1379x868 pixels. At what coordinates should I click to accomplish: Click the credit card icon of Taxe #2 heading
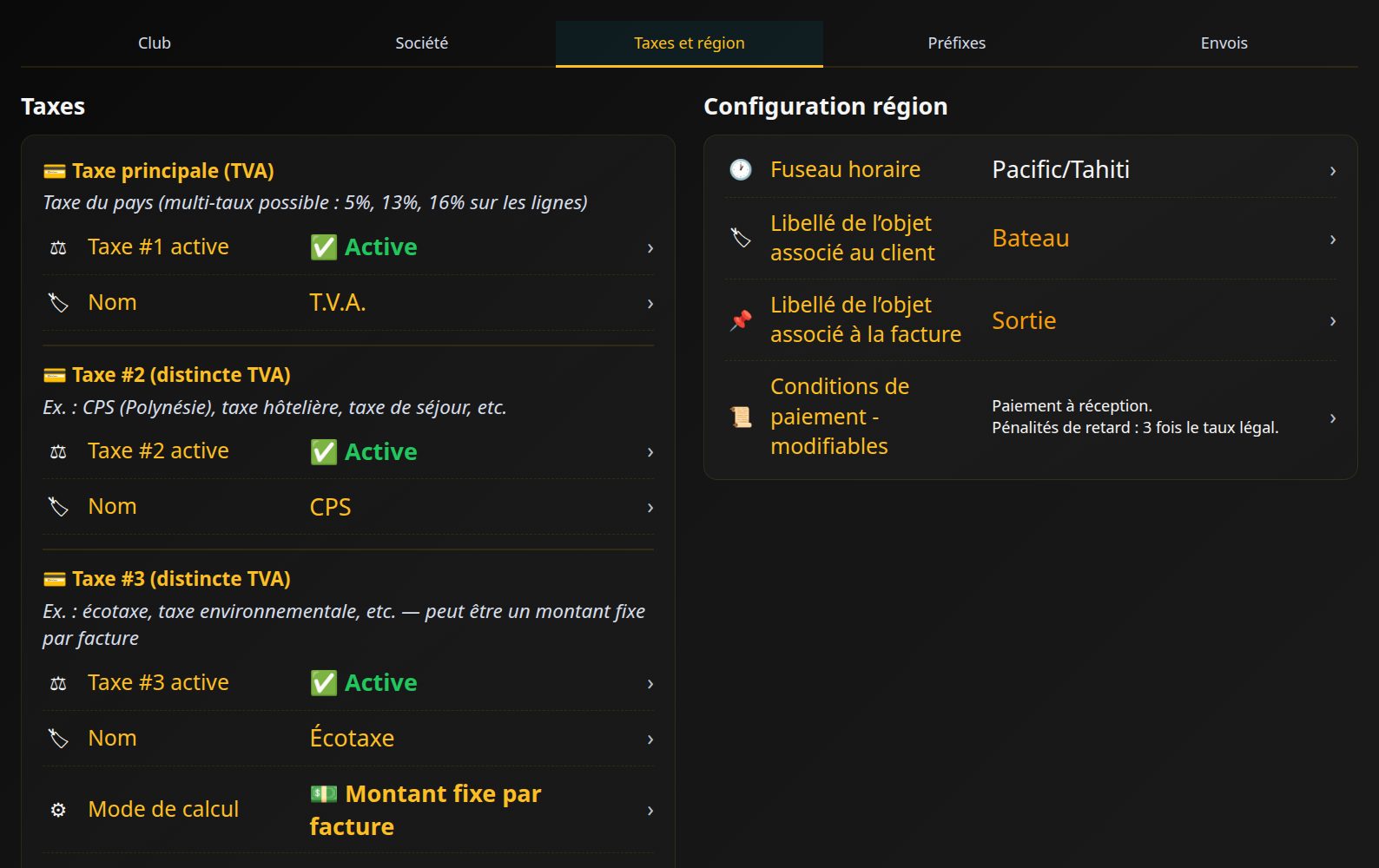tap(54, 375)
